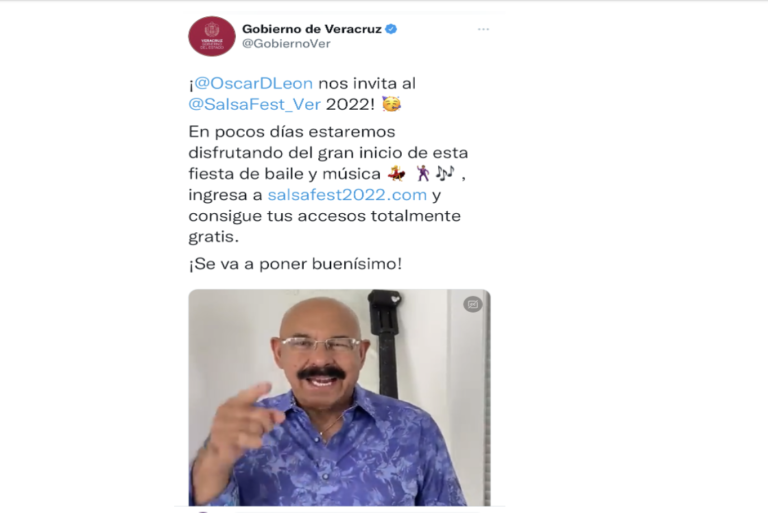Click the party face emoji
768x525 pixels.
(x=391, y=104)
